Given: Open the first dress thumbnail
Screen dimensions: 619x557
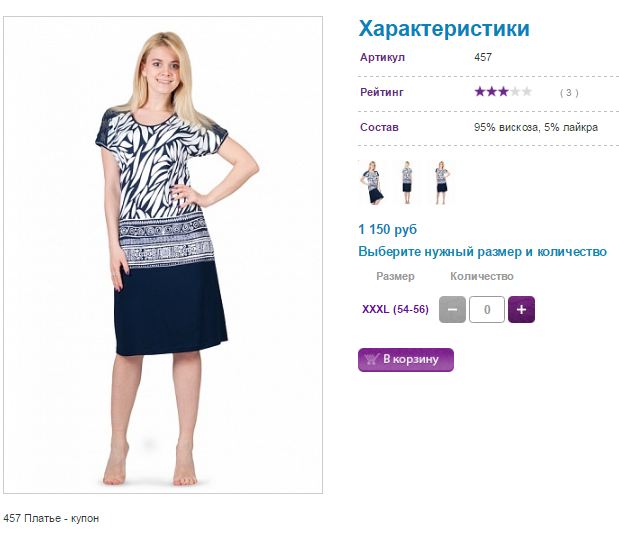Looking at the screenshot, I should click(x=371, y=182).
